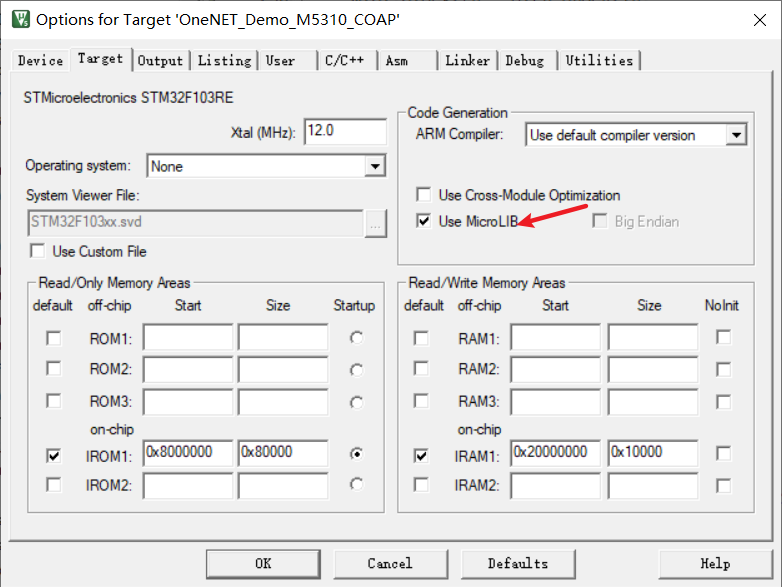Toggle the IRAM1 default checkbox
Viewport: 782px width, 587px height.
(421, 455)
